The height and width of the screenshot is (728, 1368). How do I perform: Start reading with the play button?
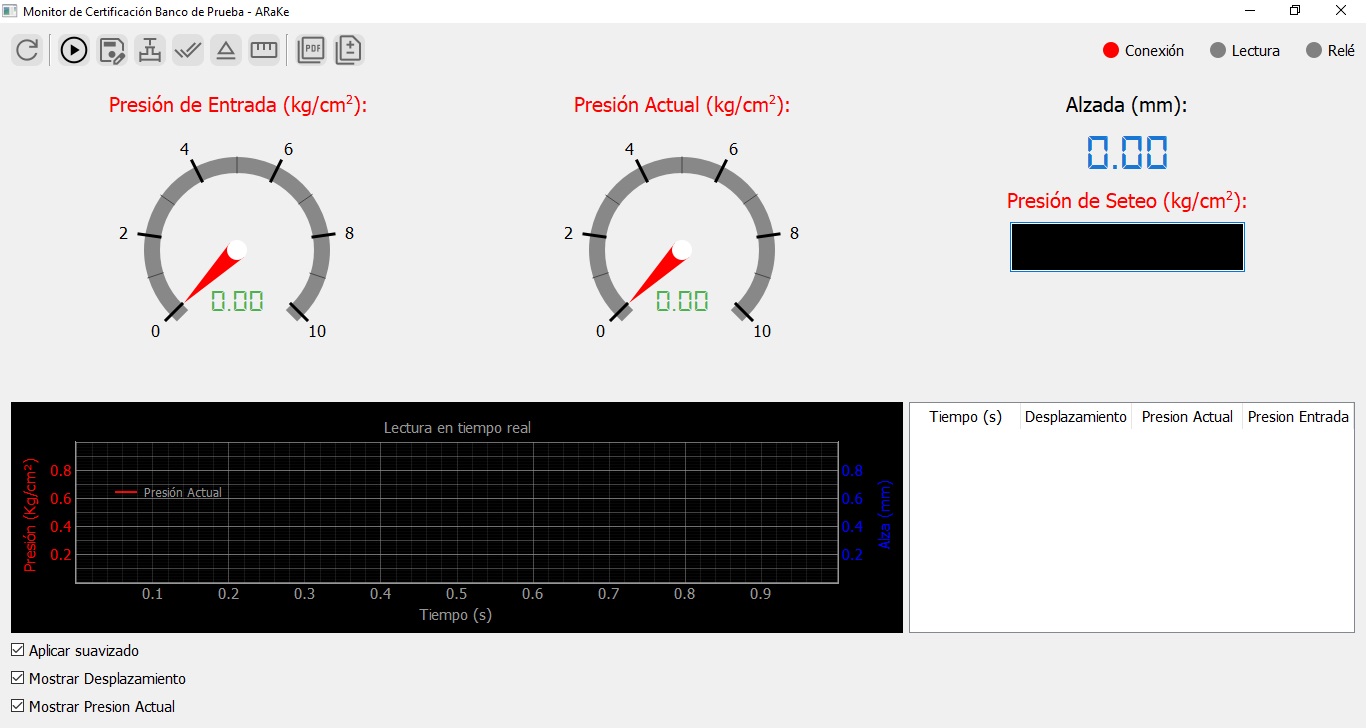click(74, 49)
